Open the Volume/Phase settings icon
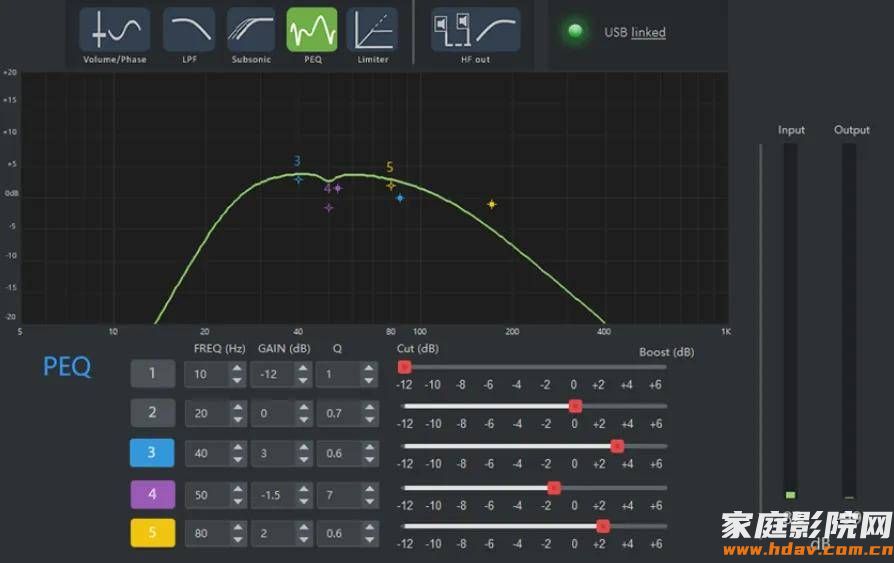The width and height of the screenshot is (894, 563). (x=114, y=30)
